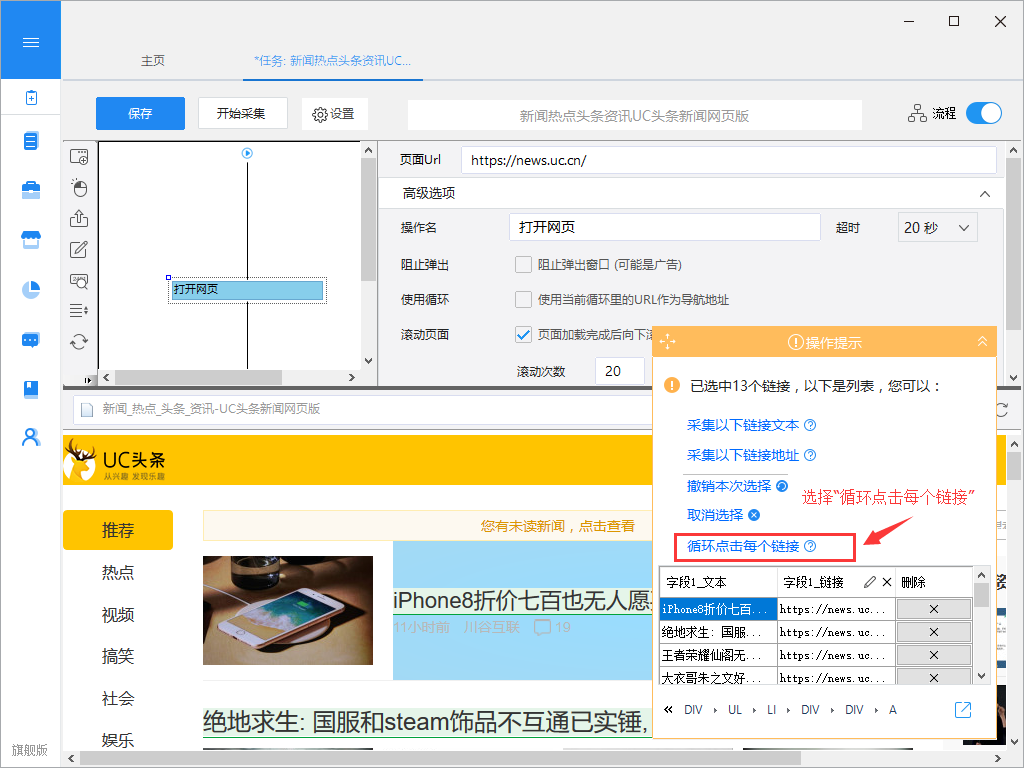
Task: Click the blue 保存 button
Action: click(140, 114)
